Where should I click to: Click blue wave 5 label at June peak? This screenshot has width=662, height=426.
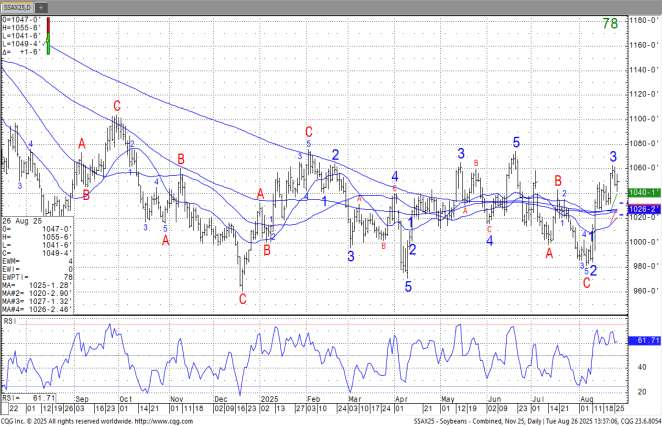(515, 142)
